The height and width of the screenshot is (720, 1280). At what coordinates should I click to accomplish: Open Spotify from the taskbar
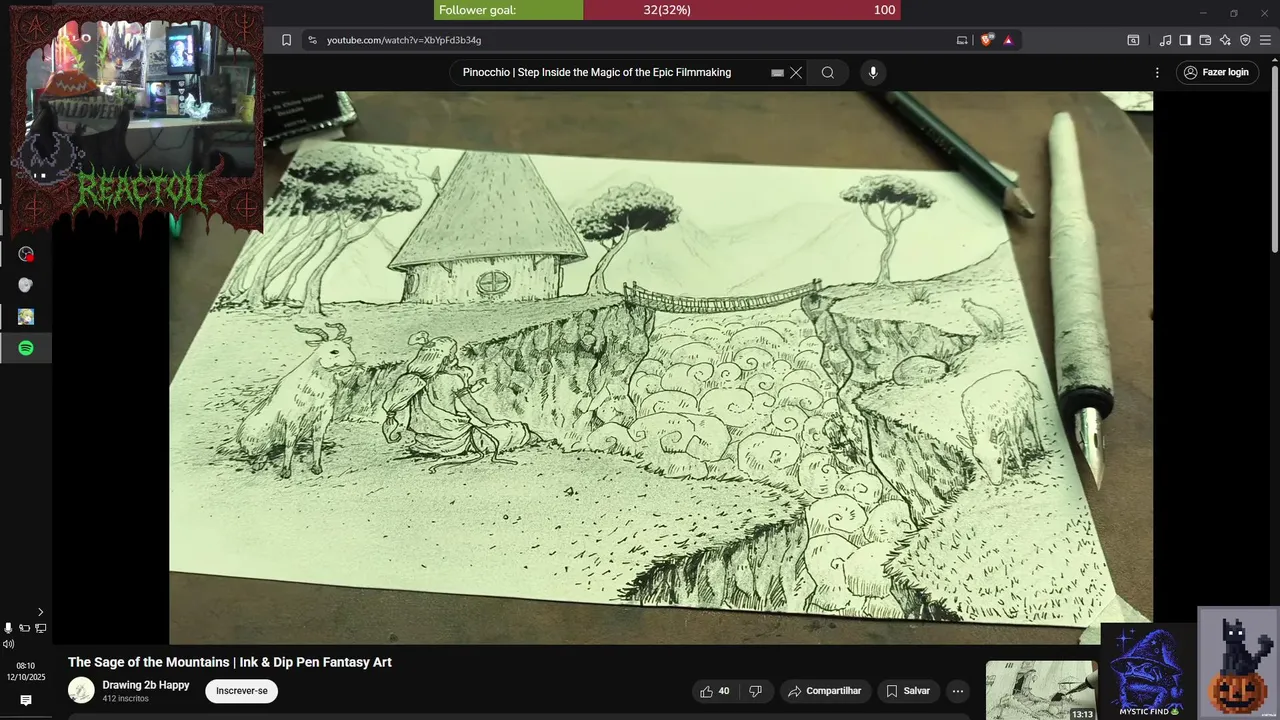tap(26, 348)
